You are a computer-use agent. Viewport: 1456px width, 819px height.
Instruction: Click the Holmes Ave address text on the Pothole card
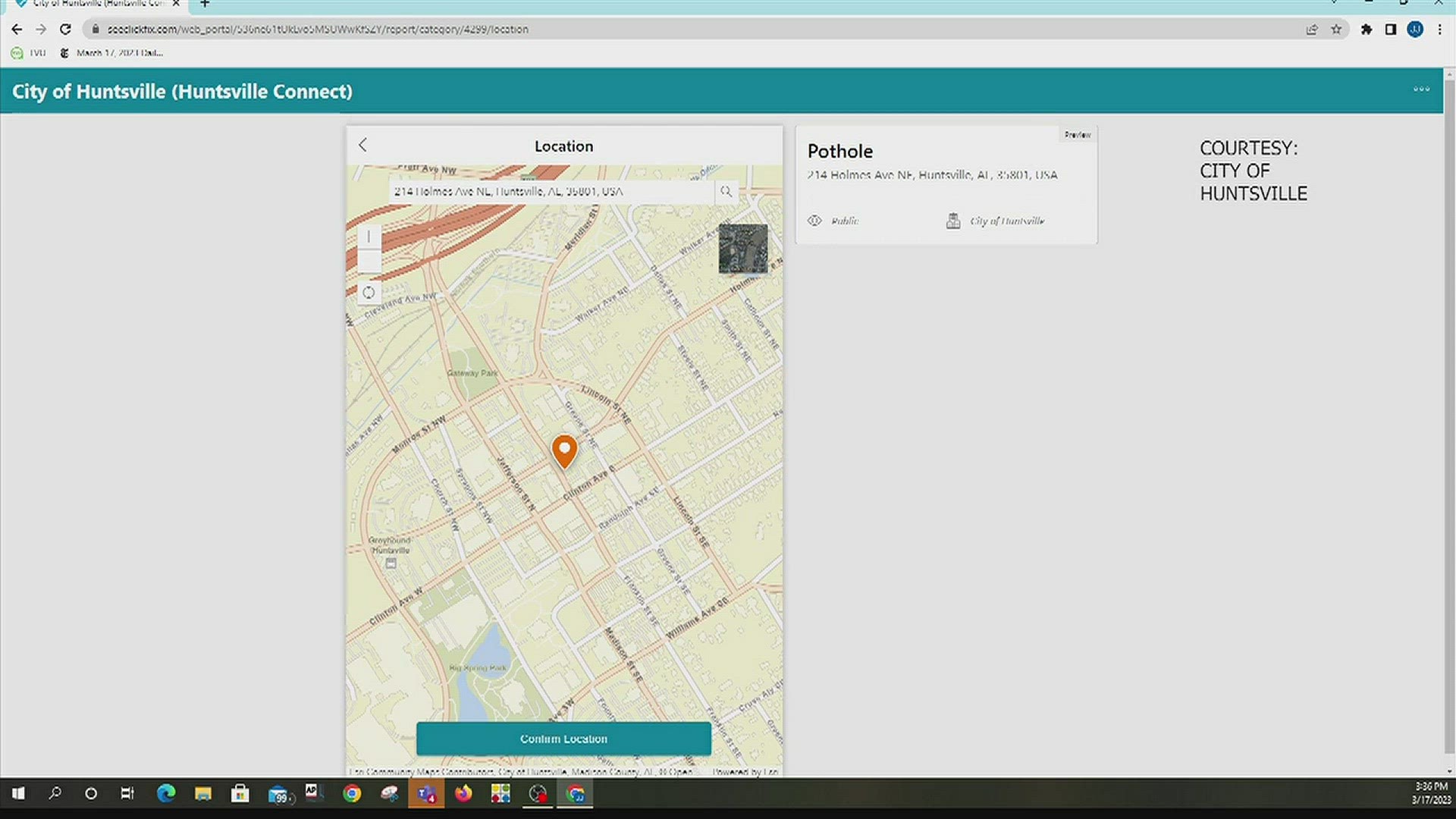[932, 175]
